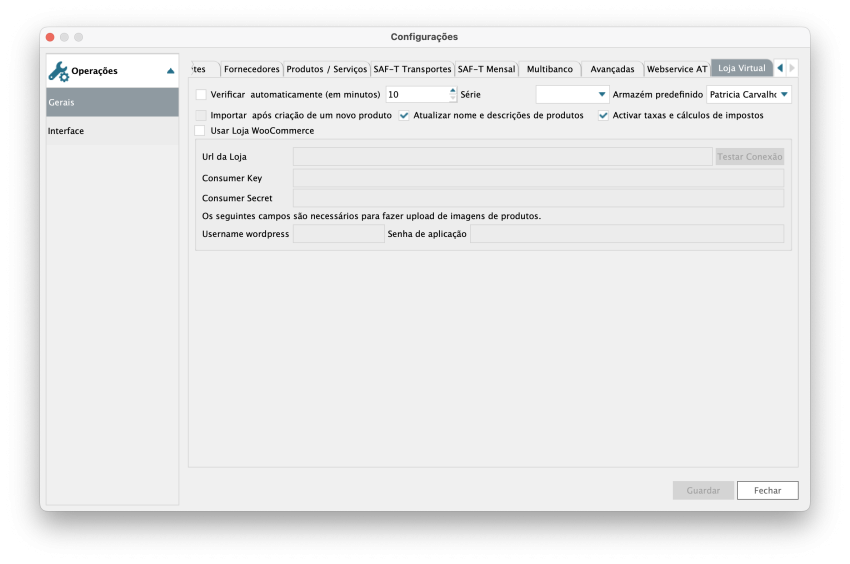Click the Testar Conexão button

click(x=749, y=157)
